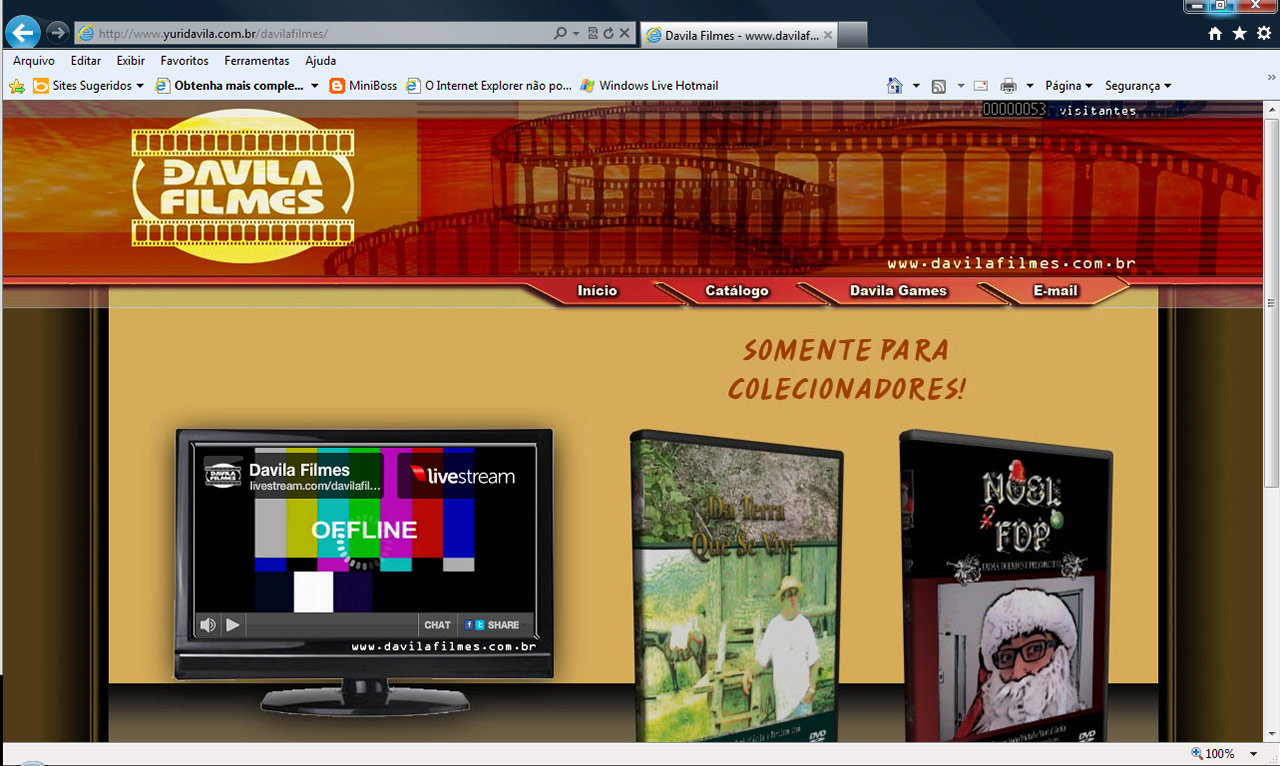The image size is (1280, 766).
Task: Click the zoom 100% magnifier in status bar
Action: pos(1197,754)
